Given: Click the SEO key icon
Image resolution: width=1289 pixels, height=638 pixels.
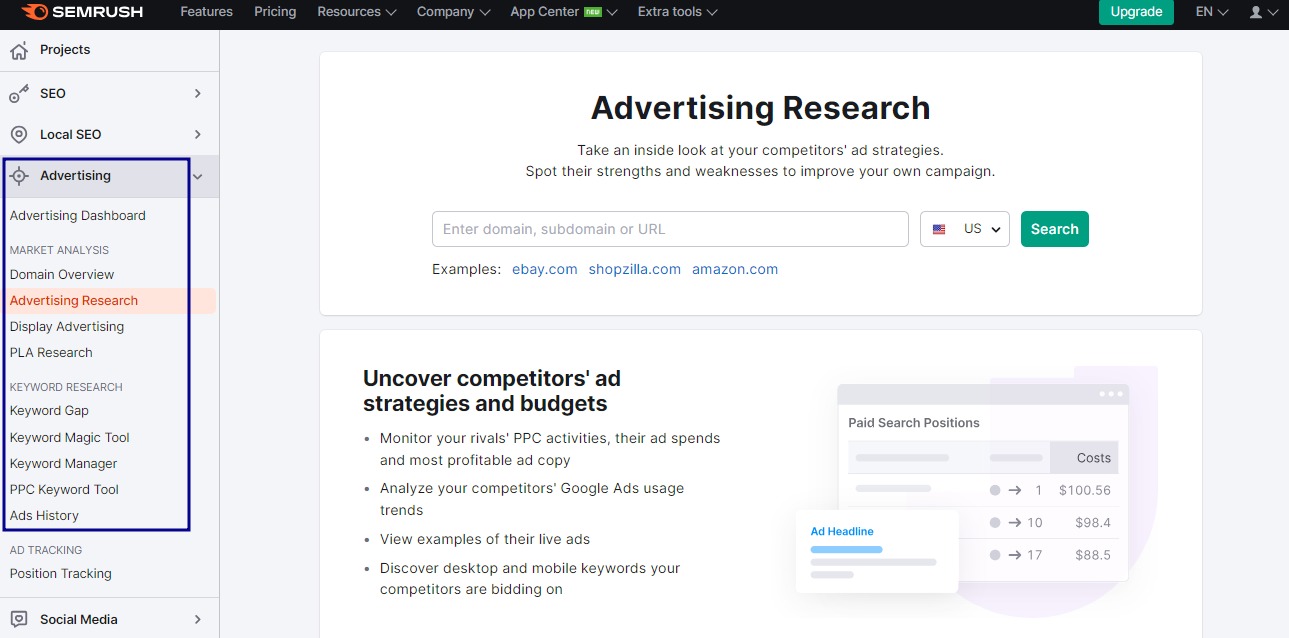Looking at the screenshot, I should click(19, 93).
